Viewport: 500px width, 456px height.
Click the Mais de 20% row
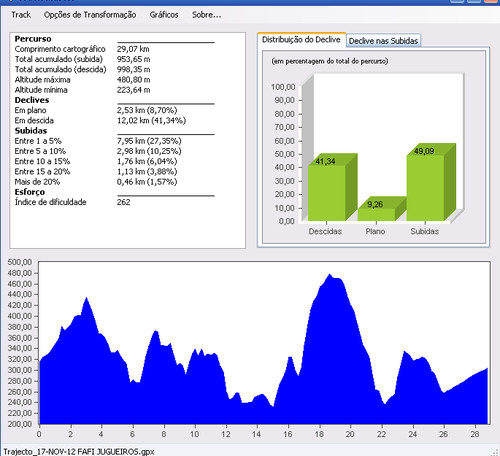[96, 182]
